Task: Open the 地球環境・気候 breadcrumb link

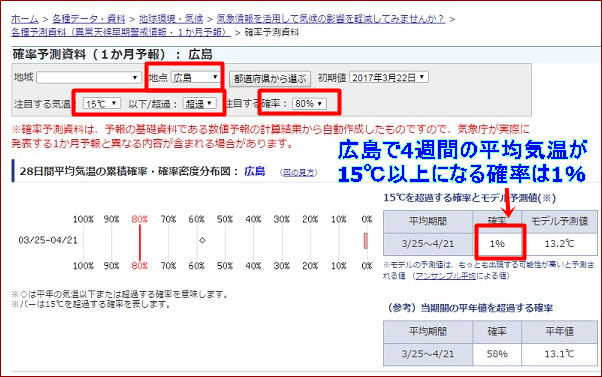Action: click(171, 18)
